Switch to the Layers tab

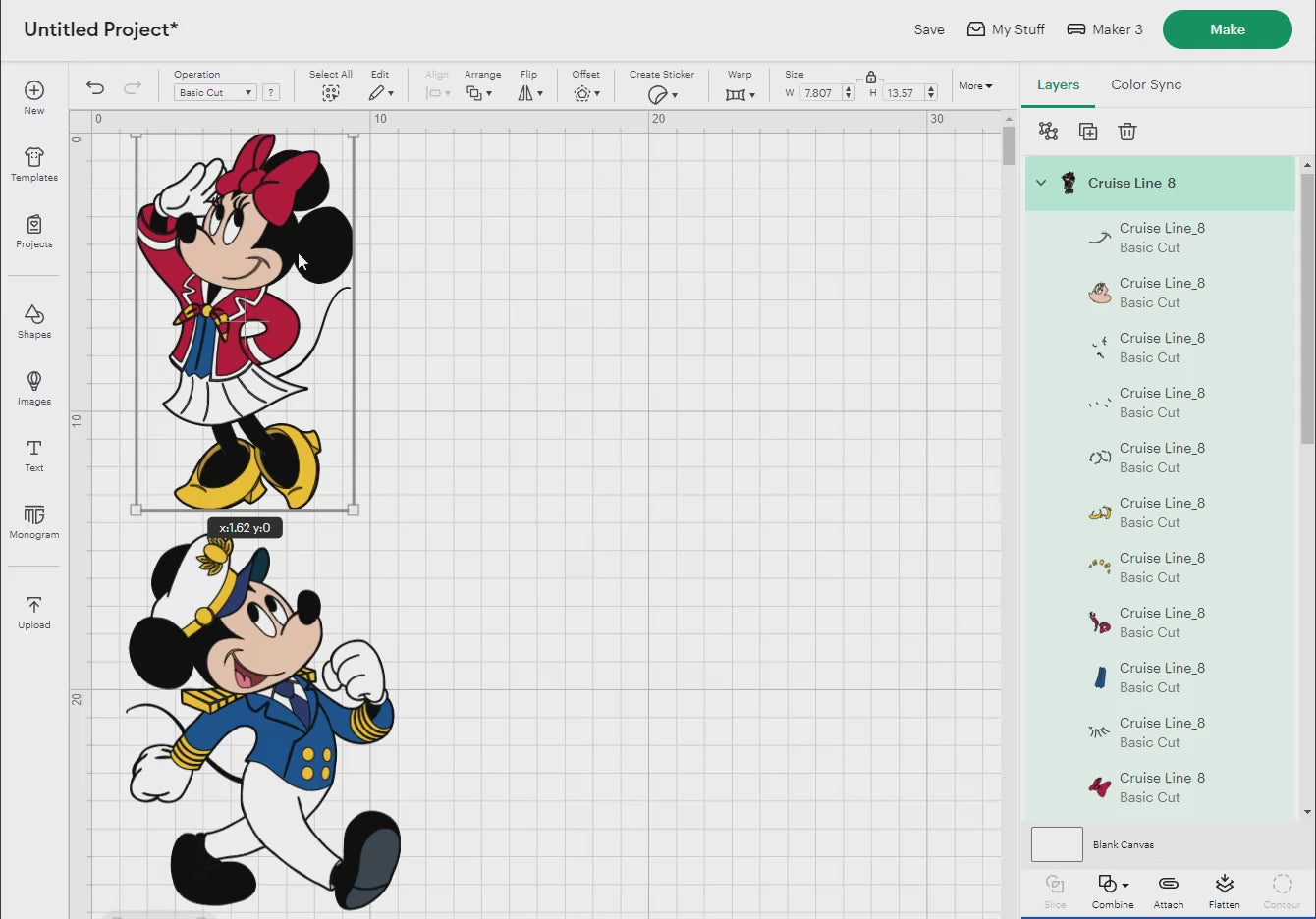click(x=1058, y=85)
